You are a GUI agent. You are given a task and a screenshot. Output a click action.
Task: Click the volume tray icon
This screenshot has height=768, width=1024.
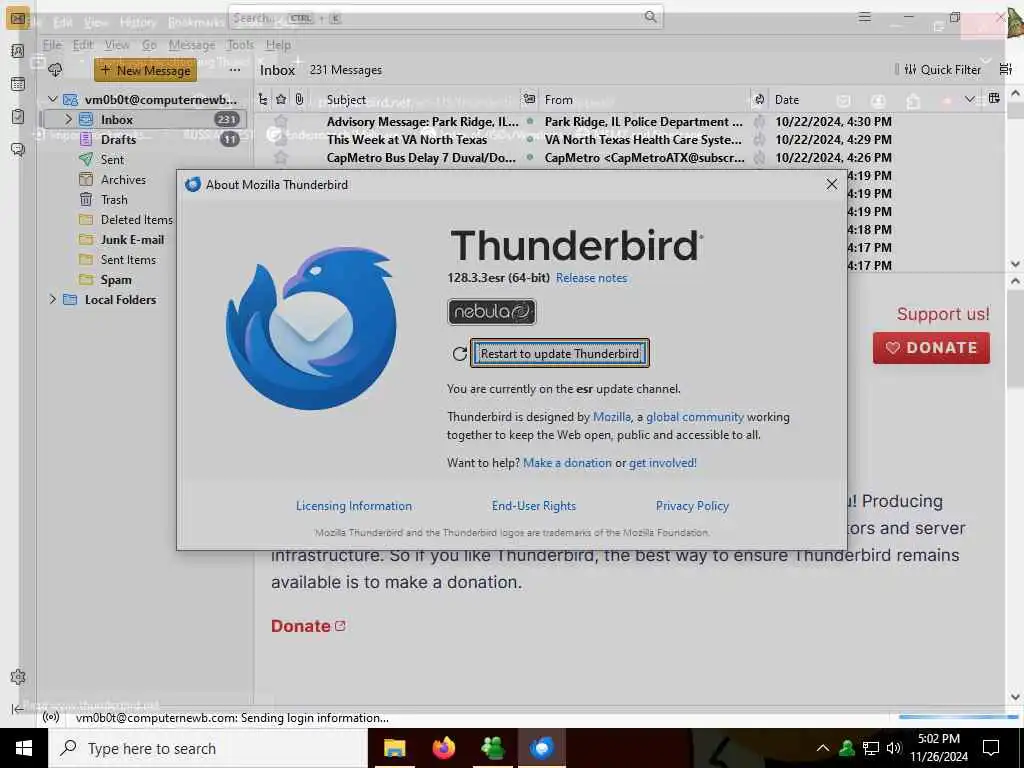coord(894,748)
